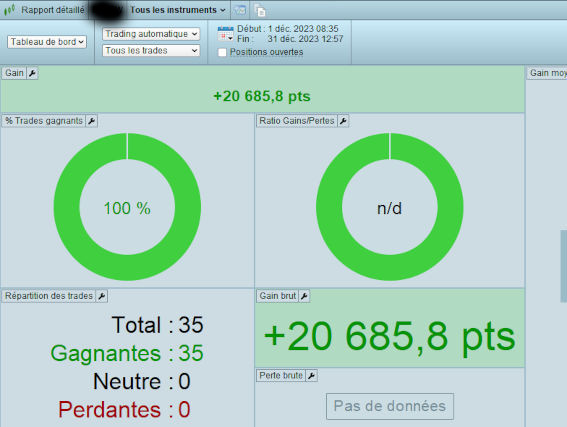Open the Perte brute wrench settings
The width and height of the screenshot is (567, 427).
coord(311,376)
